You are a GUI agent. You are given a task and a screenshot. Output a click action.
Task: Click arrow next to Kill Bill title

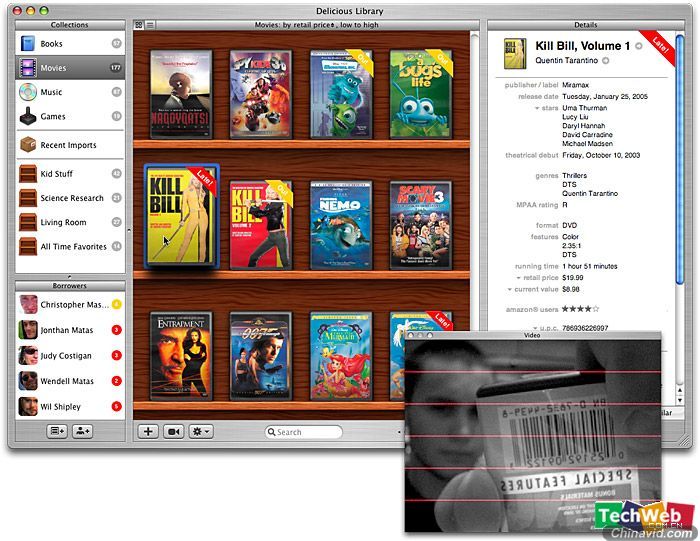click(x=639, y=46)
